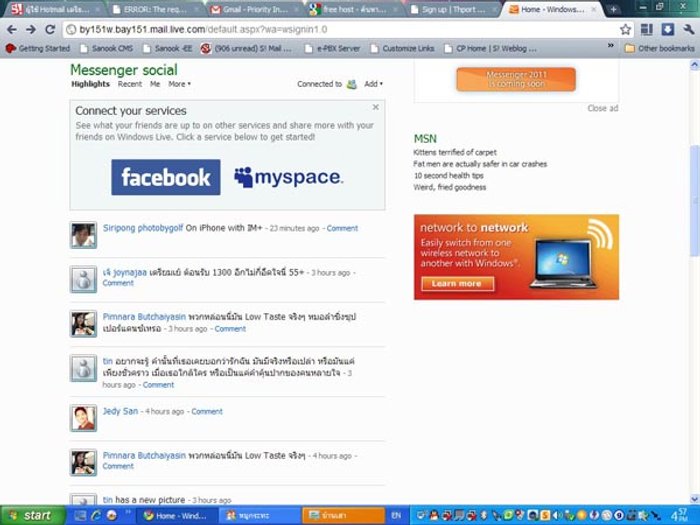Reload the current page
This screenshot has width=700, height=525.
pyautogui.click(x=50, y=30)
